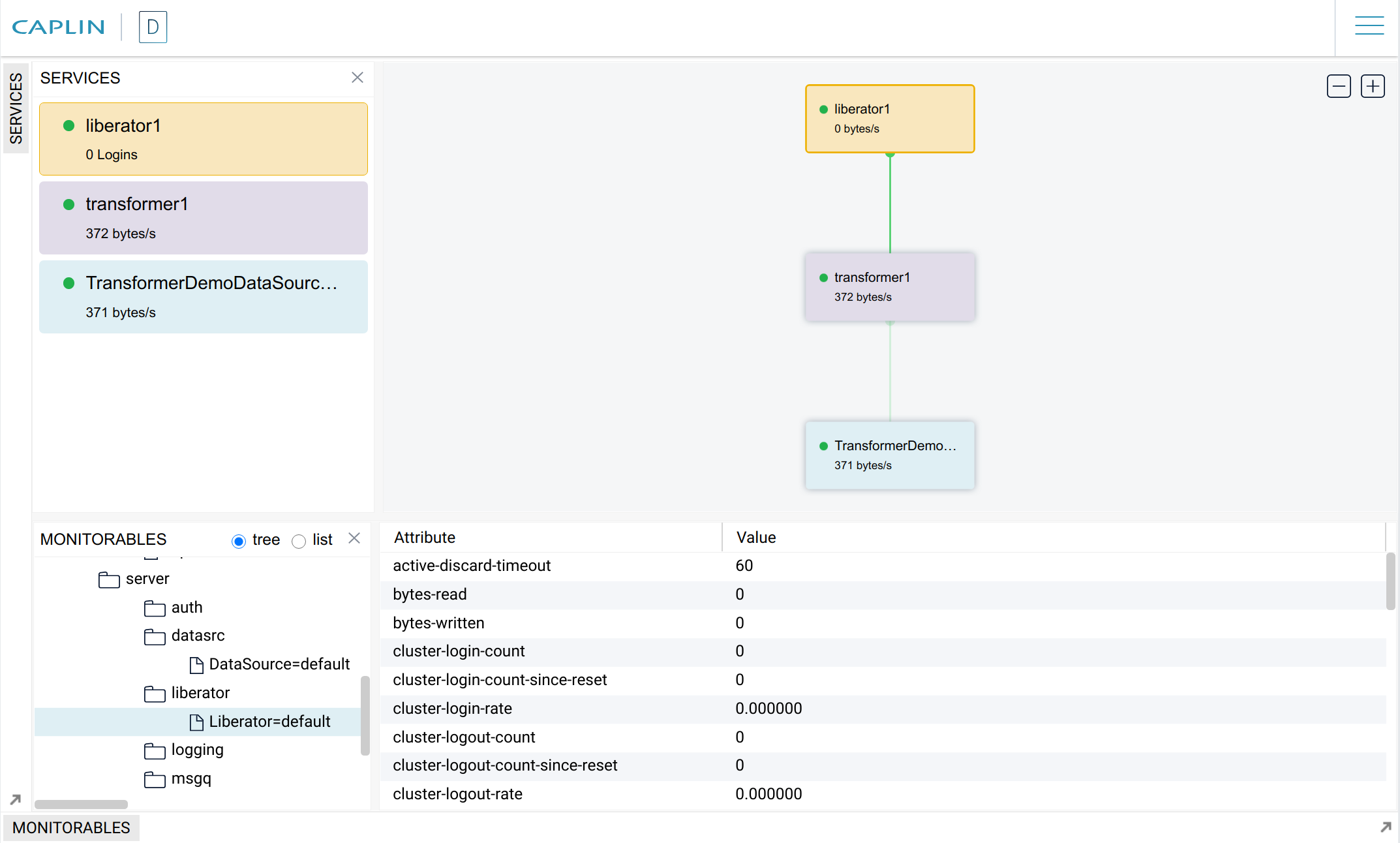1400x843 pixels.
Task: Click the active-discard-timeout attribute row
Action: pos(883,566)
